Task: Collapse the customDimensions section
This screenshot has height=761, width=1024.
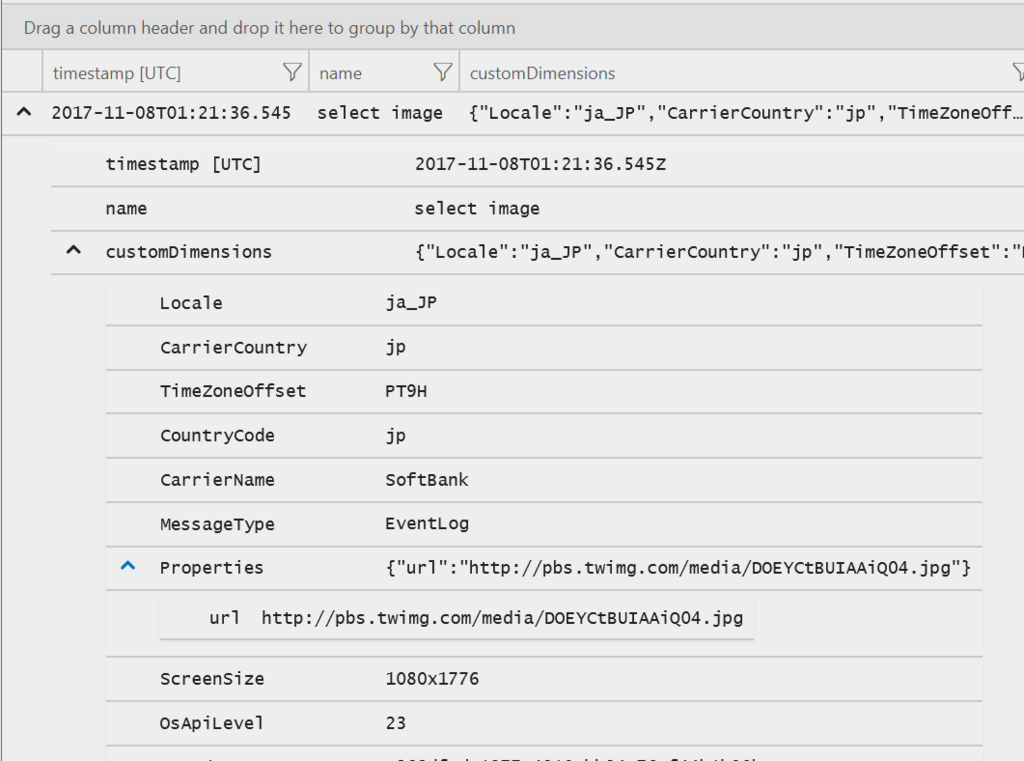Action: pyautogui.click(x=73, y=251)
